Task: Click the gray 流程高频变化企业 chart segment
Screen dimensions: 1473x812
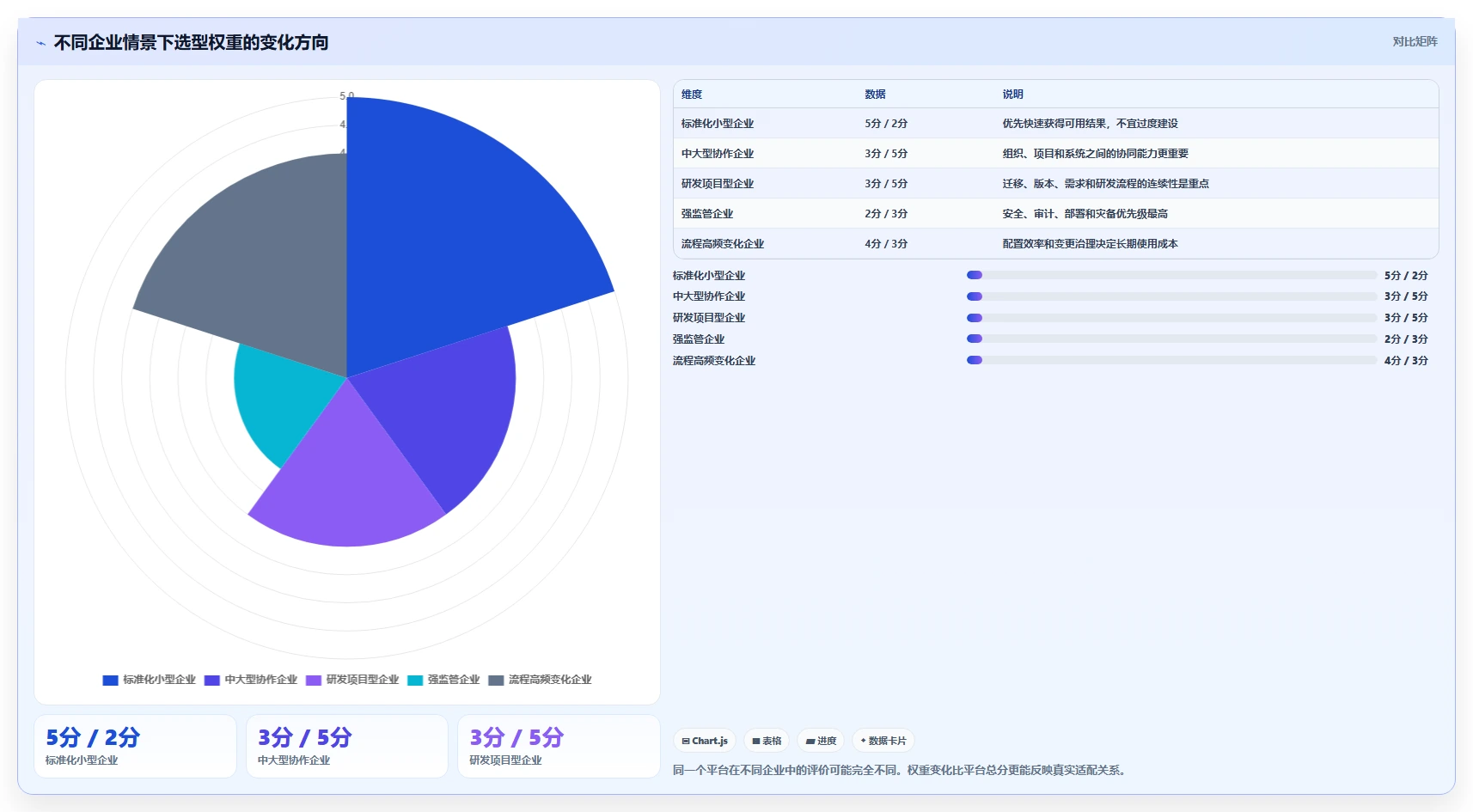Action: tap(266, 266)
